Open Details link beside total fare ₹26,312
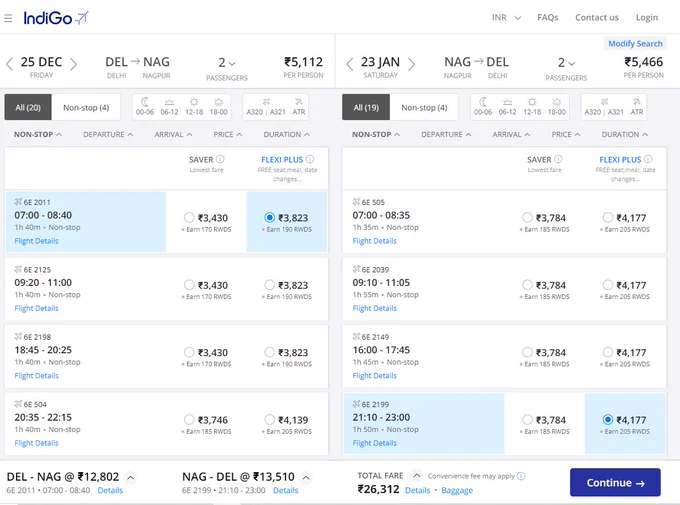This screenshot has height=505, width=680. click(x=417, y=490)
